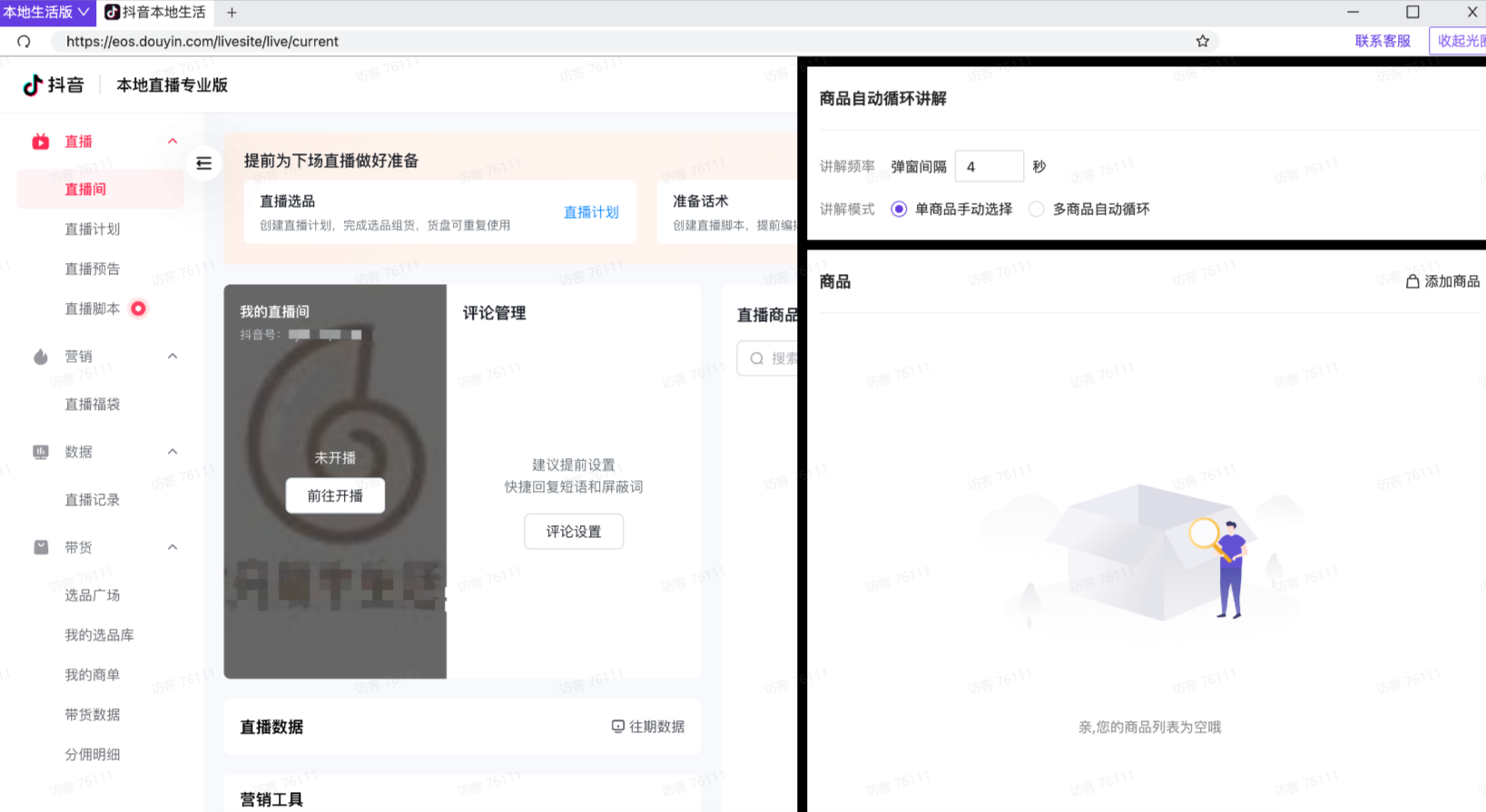The image size is (1486, 812).
Task: Collapse the sidebar with the menu fold icon
Action: point(204,163)
